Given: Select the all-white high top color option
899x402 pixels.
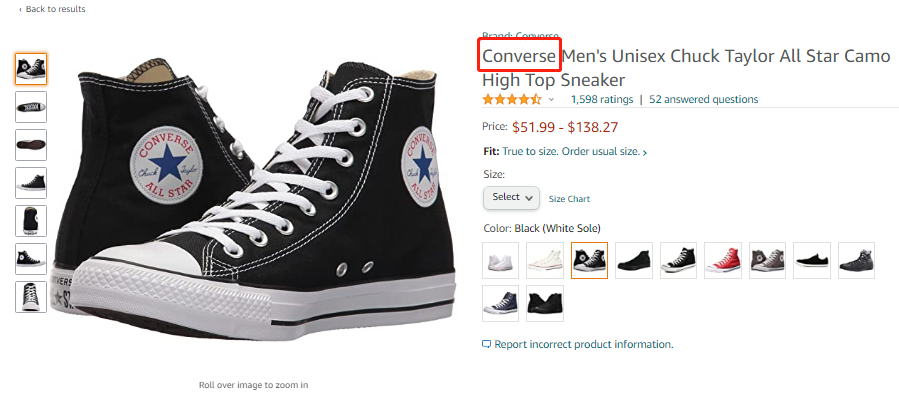Looking at the screenshot, I should [x=501, y=260].
